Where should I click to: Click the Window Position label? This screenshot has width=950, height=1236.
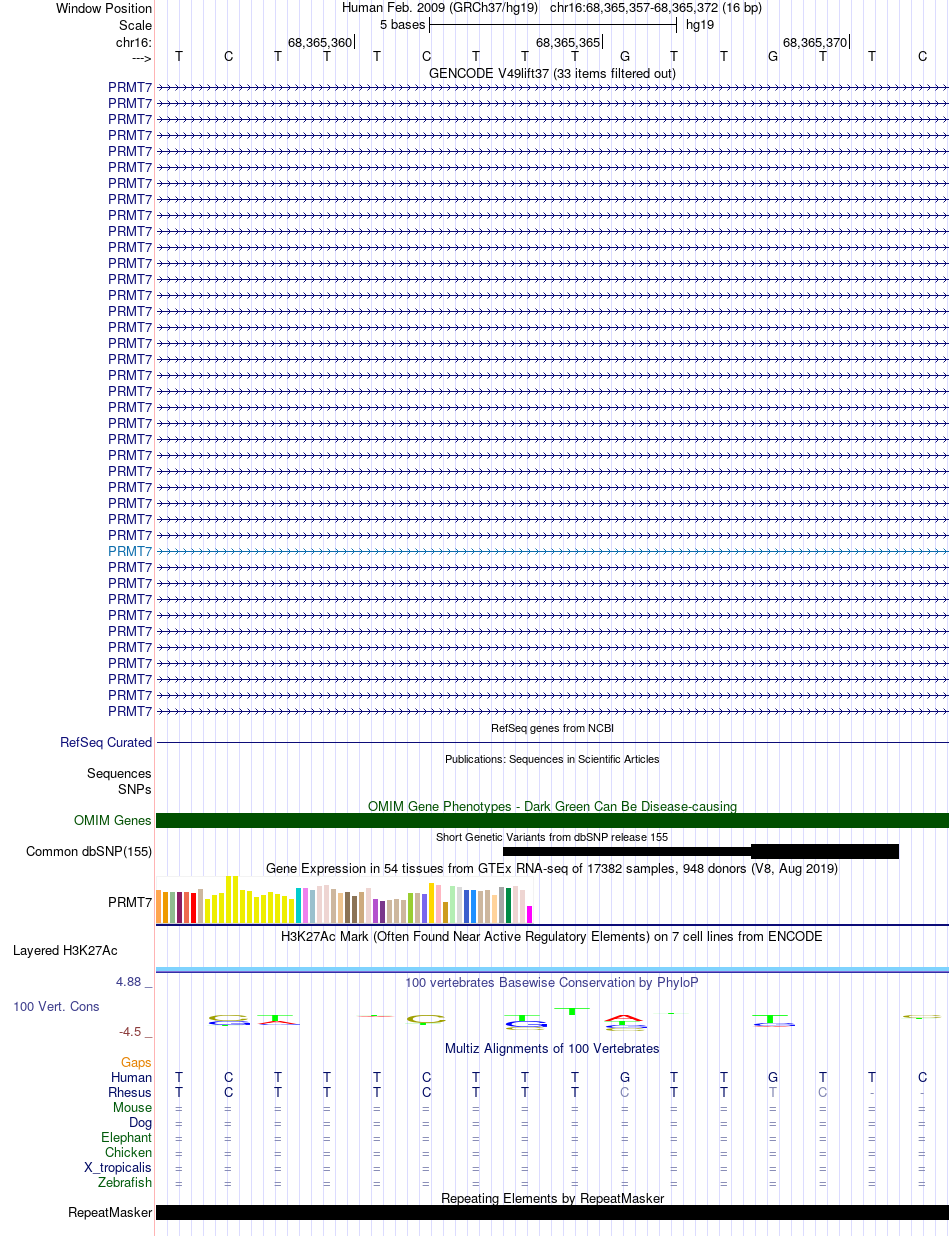(104, 8)
